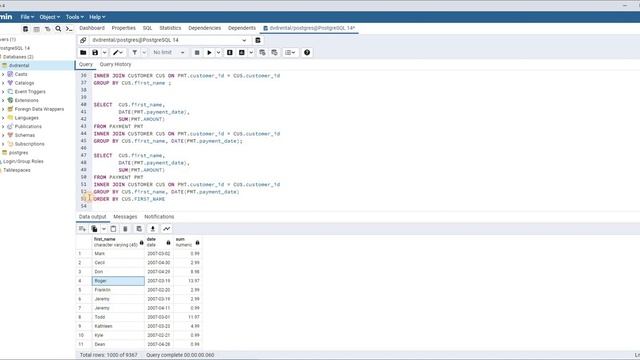
Task: Select the postgres database in tree
Action: (x=18, y=153)
